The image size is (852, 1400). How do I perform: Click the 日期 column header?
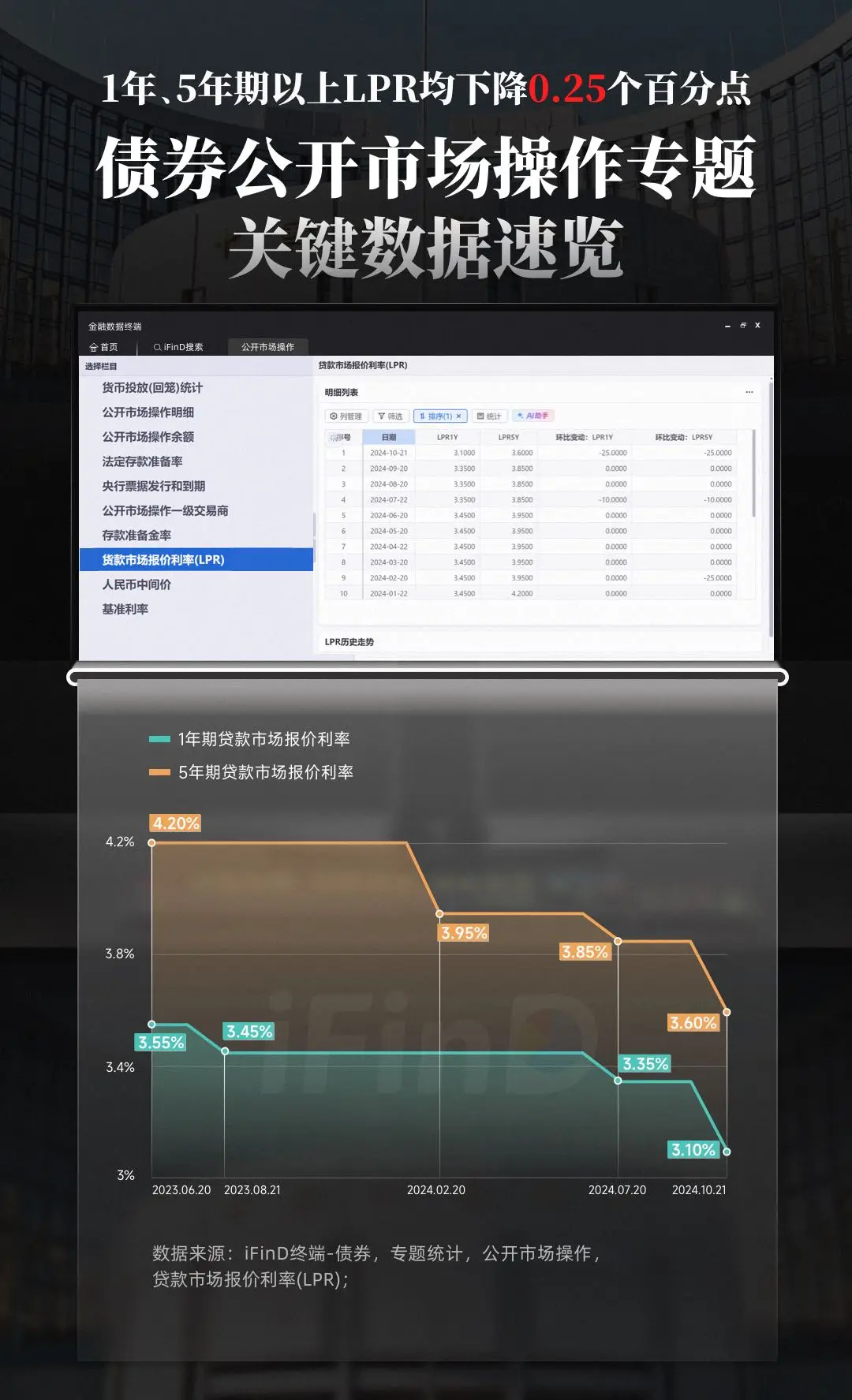pyautogui.click(x=388, y=437)
